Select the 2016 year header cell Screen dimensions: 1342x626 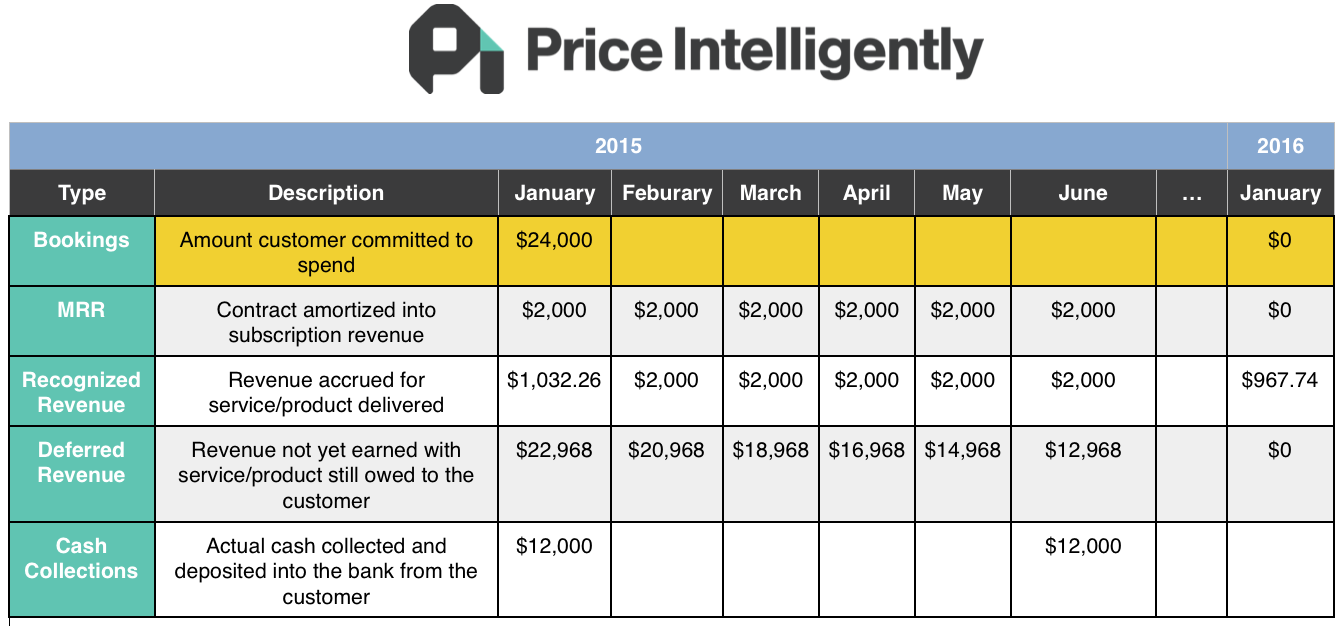(1280, 146)
